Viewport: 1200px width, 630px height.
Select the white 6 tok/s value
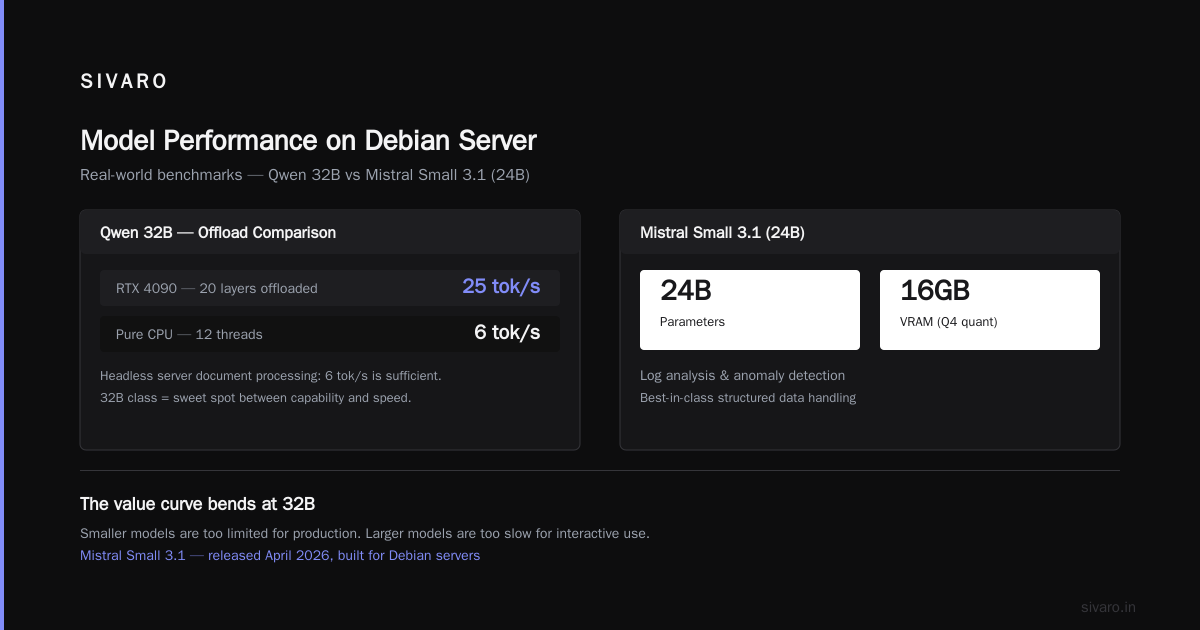click(x=507, y=333)
